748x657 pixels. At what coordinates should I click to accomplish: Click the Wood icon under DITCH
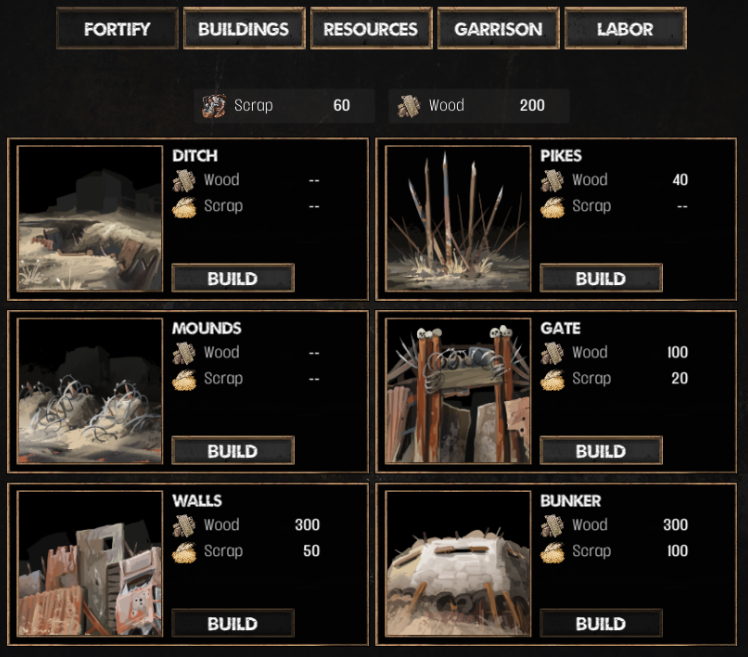[x=184, y=181]
